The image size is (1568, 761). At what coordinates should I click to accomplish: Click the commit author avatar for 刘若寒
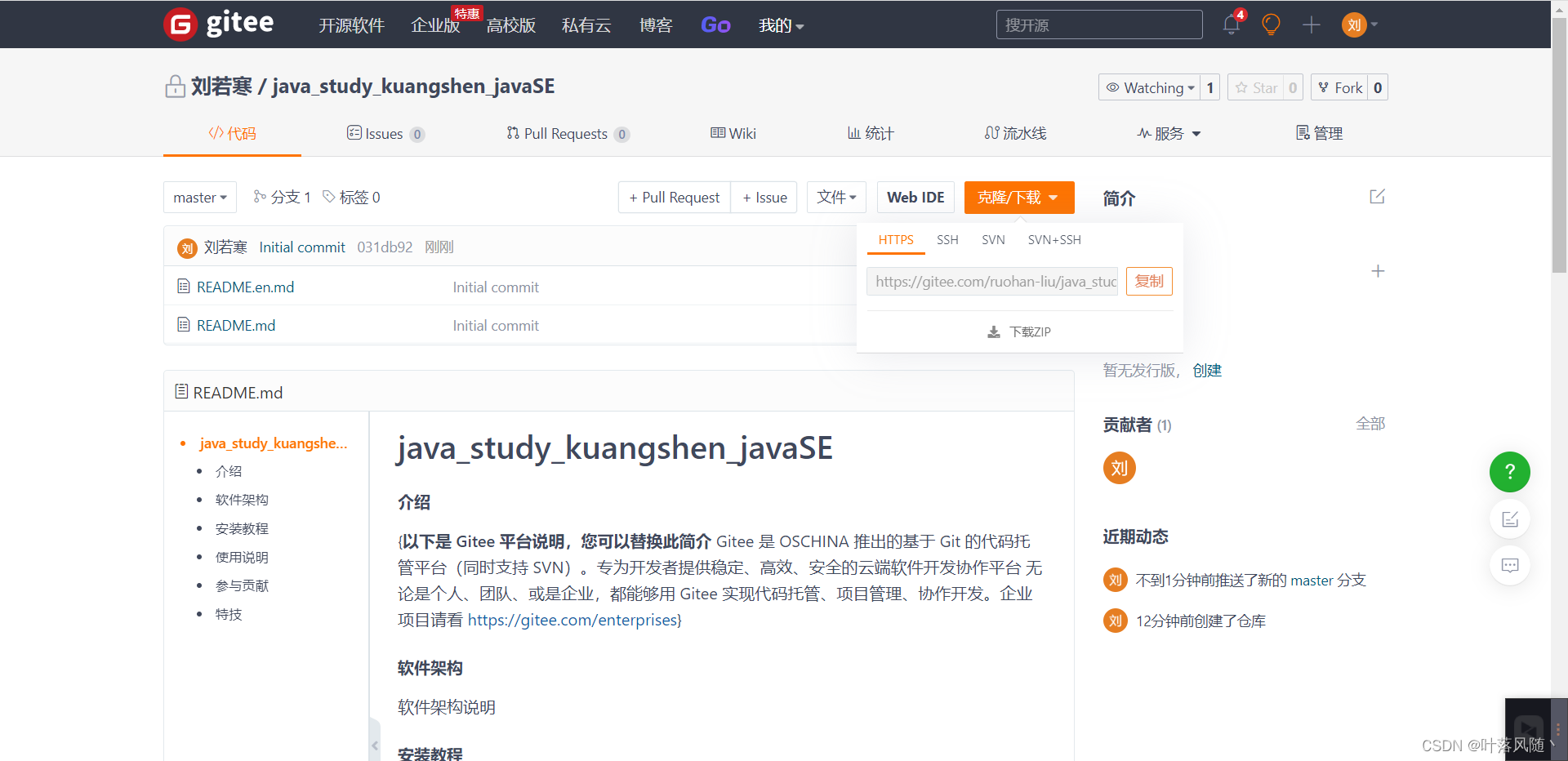click(x=187, y=248)
